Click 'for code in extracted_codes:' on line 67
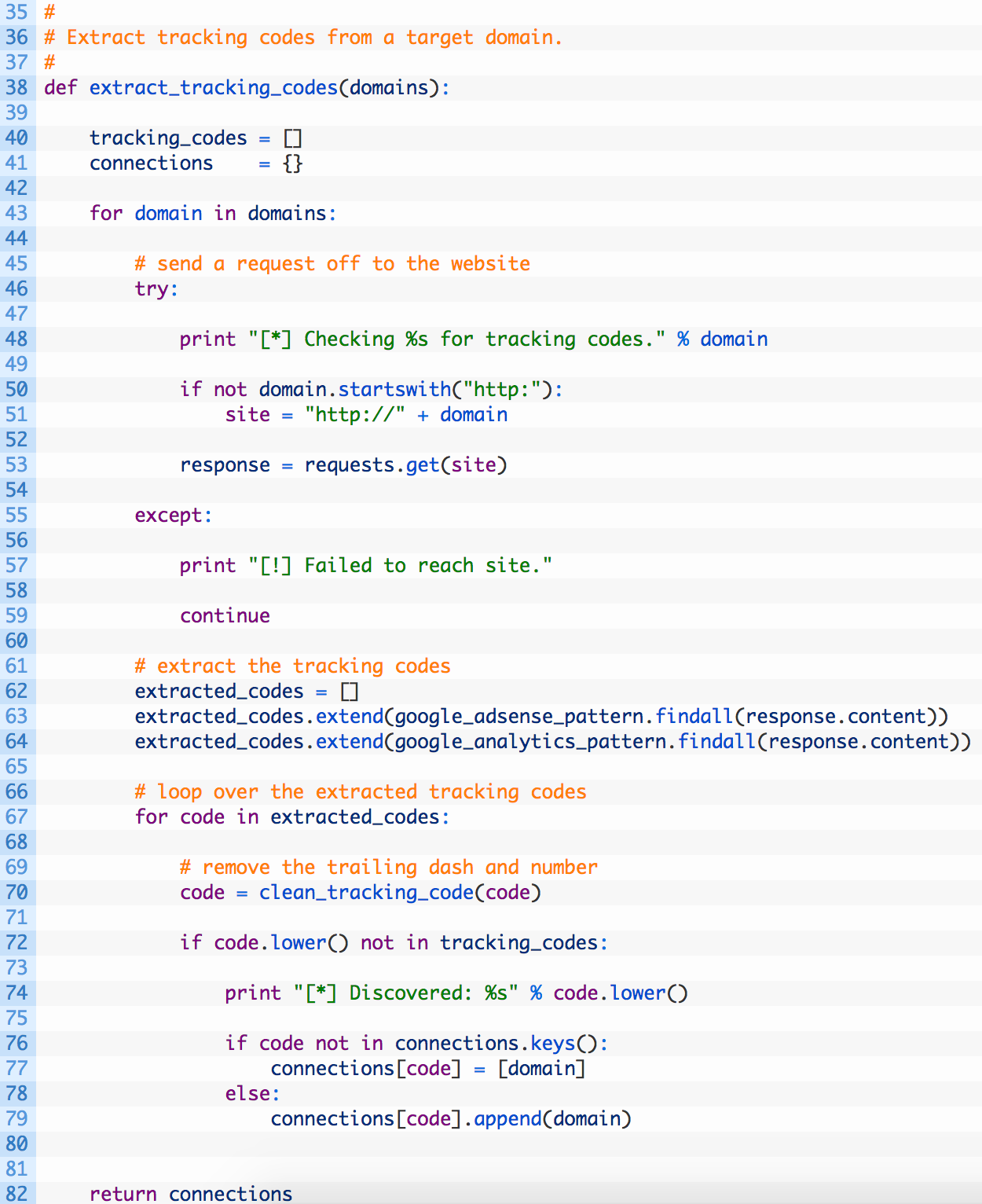982x1204 pixels. tap(292, 817)
